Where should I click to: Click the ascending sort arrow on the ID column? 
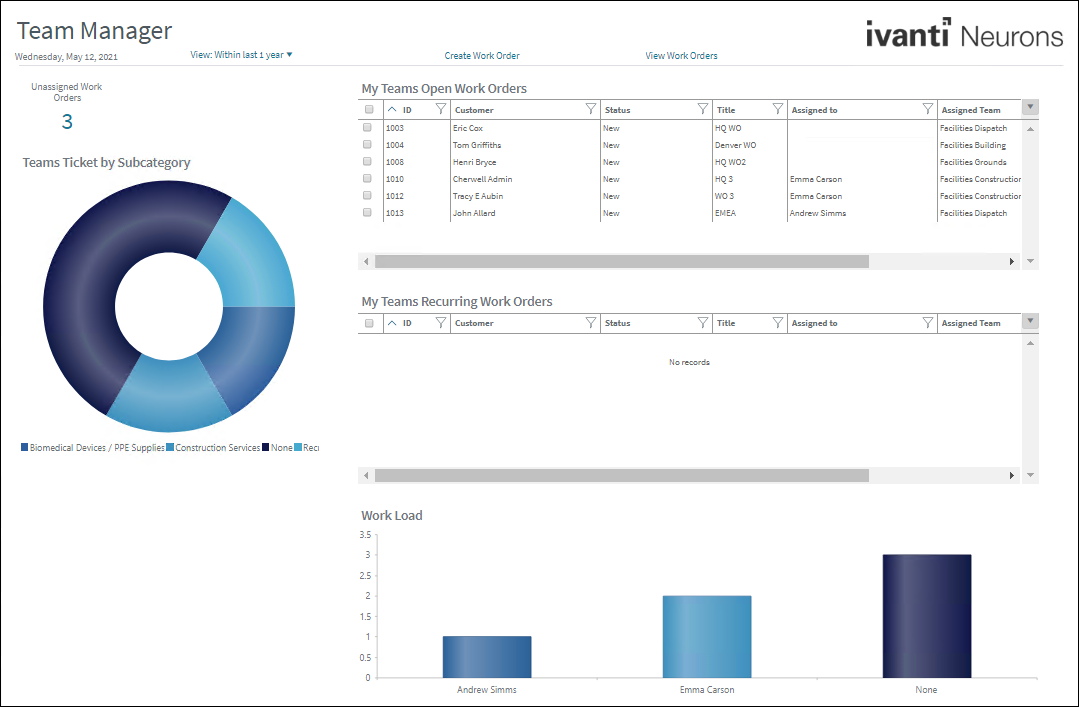[x=392, y=109]
